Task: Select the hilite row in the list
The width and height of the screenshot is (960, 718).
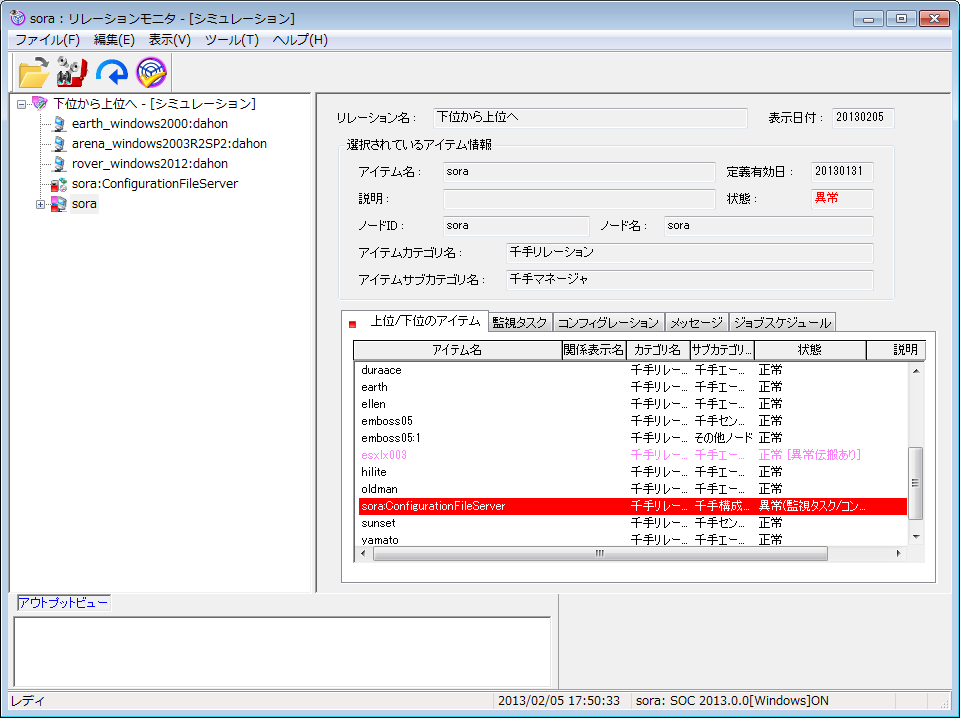Action: [x=632, y=473]
